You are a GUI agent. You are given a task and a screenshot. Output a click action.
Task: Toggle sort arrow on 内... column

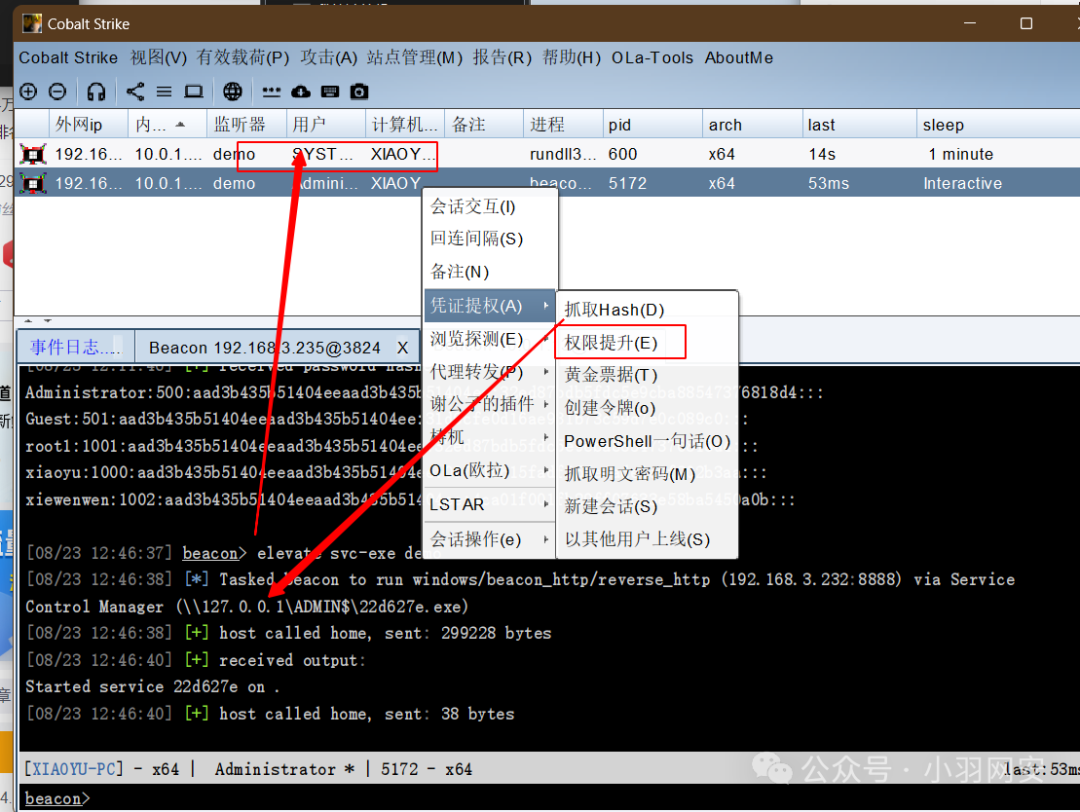click(x=180, y=125)
